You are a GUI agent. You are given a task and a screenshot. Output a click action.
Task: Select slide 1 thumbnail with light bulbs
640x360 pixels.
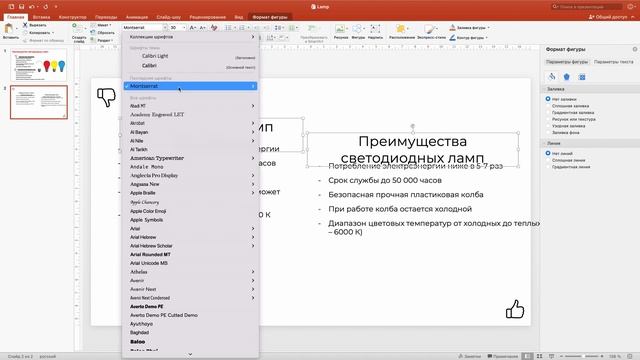pos(39,64)
